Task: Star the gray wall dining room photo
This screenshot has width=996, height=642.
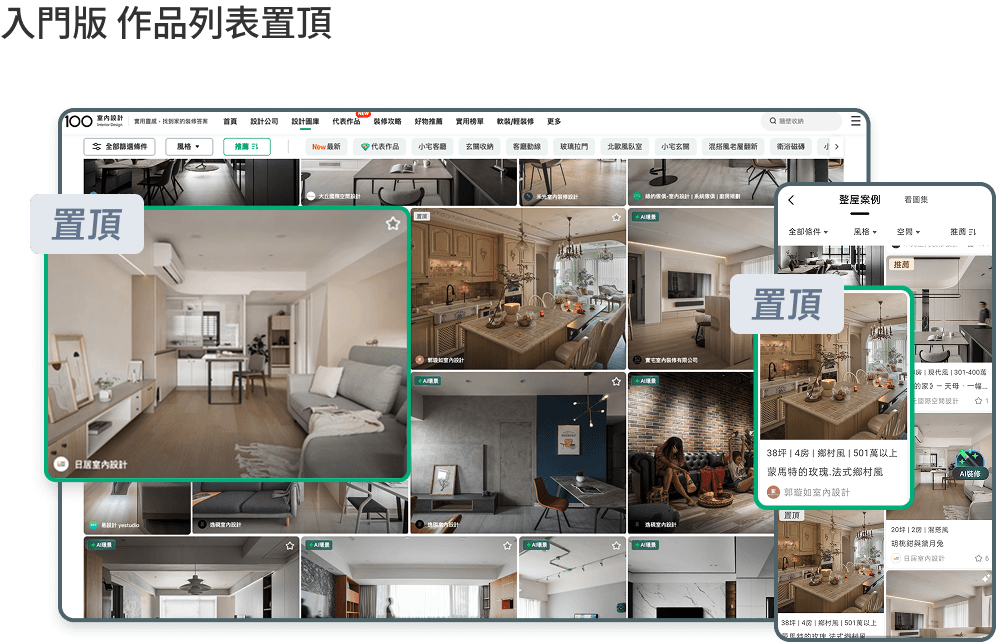Action: 616,382
